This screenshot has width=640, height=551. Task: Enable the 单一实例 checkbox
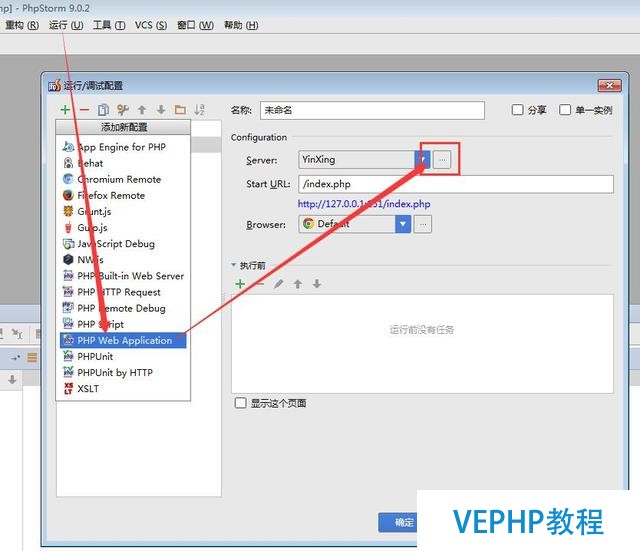coord(565,110)
